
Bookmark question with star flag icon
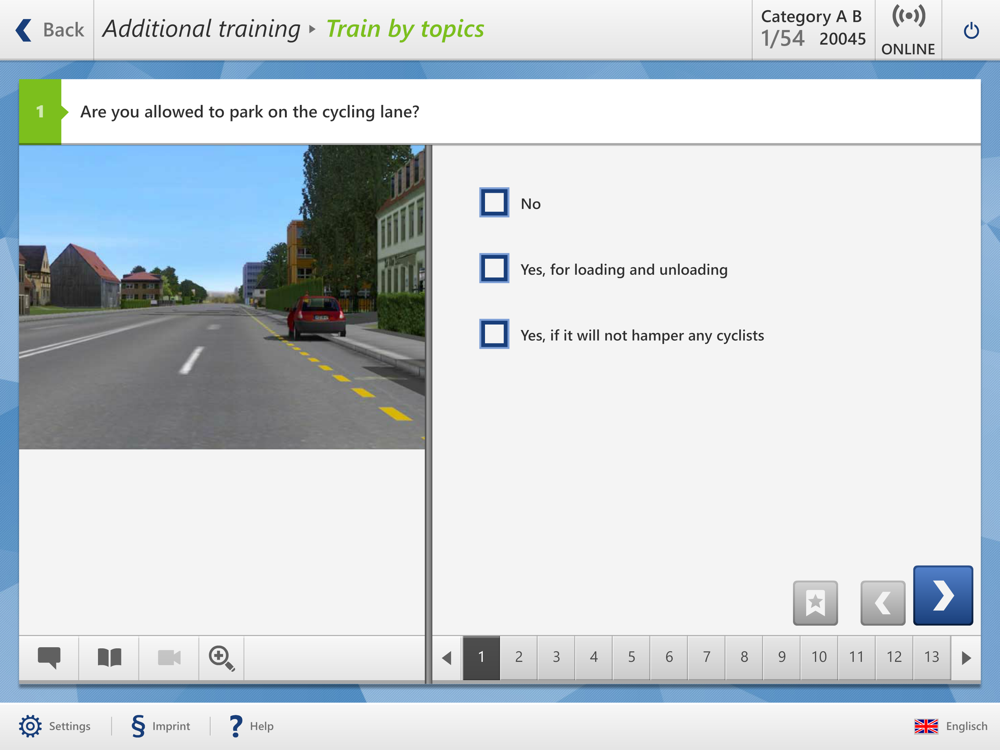[x=815, y=603]
